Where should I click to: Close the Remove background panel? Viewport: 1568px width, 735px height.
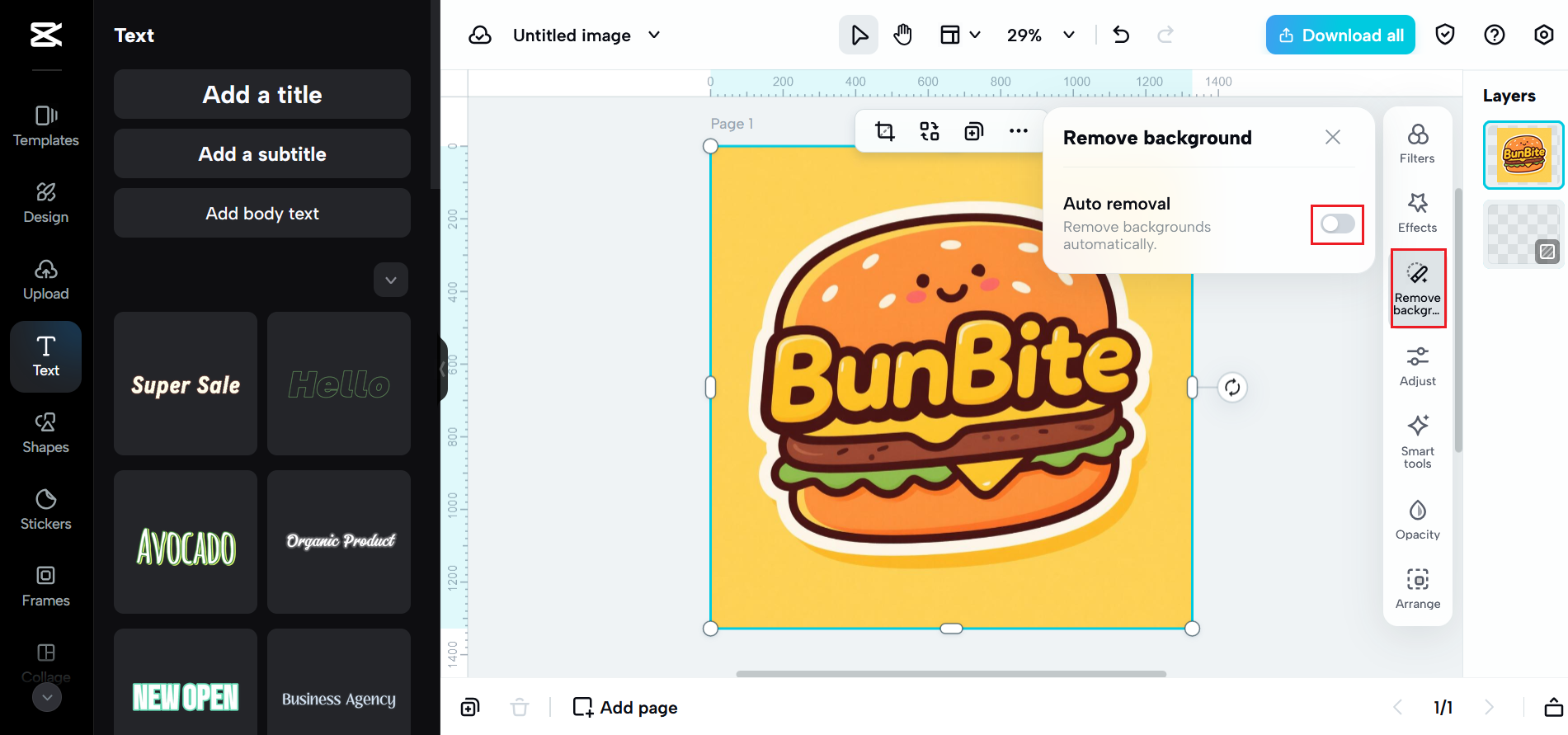[1333, 138]
